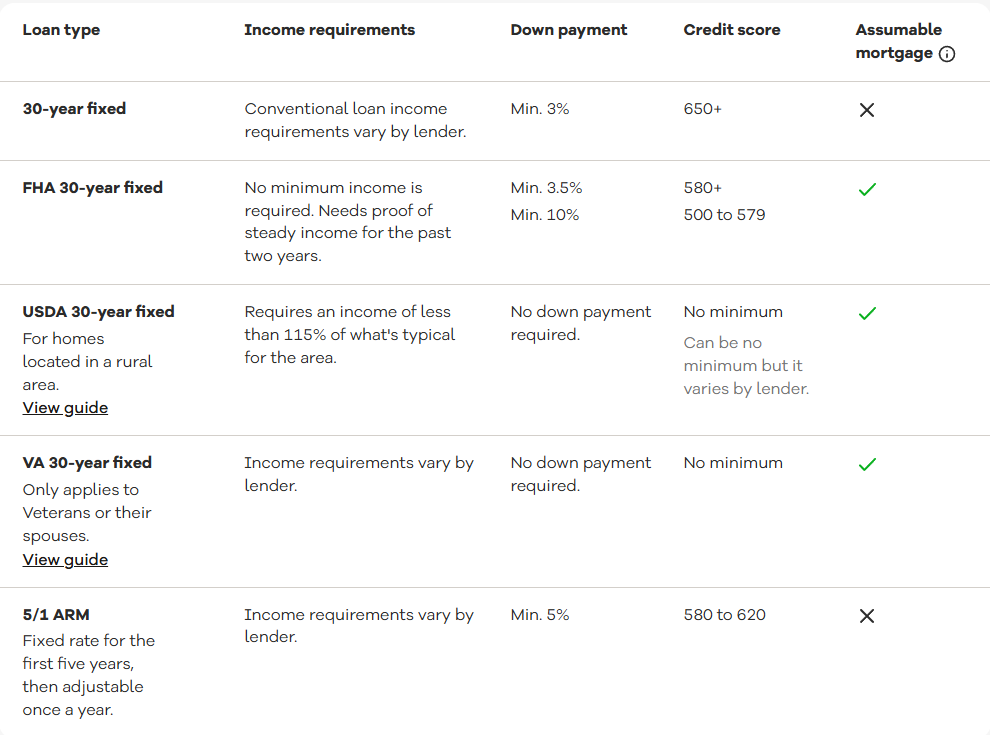The image size is (990, 735).
Task: Click the green checkmark for VA 30-year fixed
Action: tap(868, 465)
